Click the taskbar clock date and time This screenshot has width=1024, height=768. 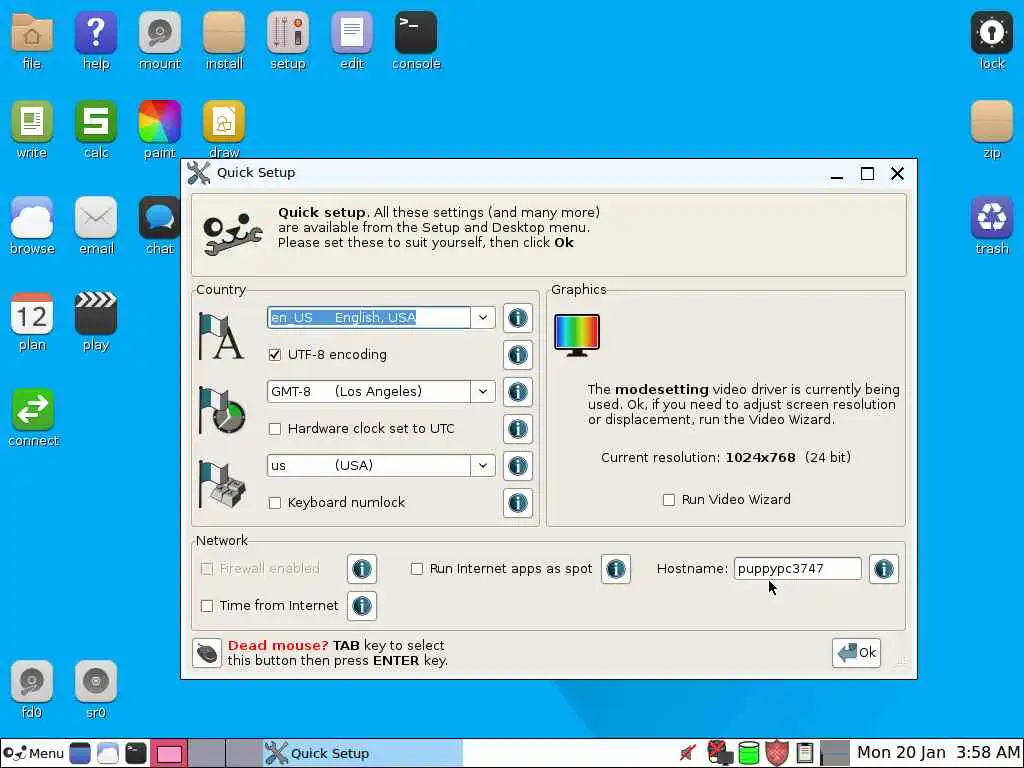(938, 752)
